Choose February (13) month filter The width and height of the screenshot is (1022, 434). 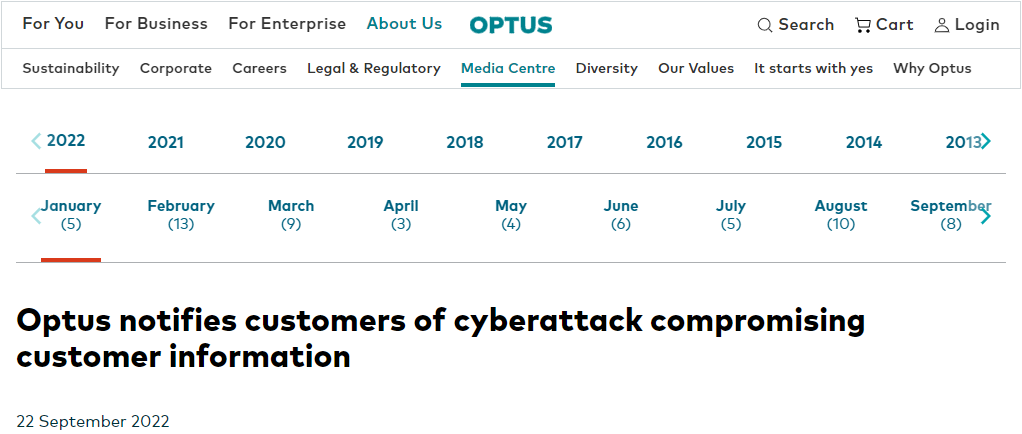click(181, 214)
